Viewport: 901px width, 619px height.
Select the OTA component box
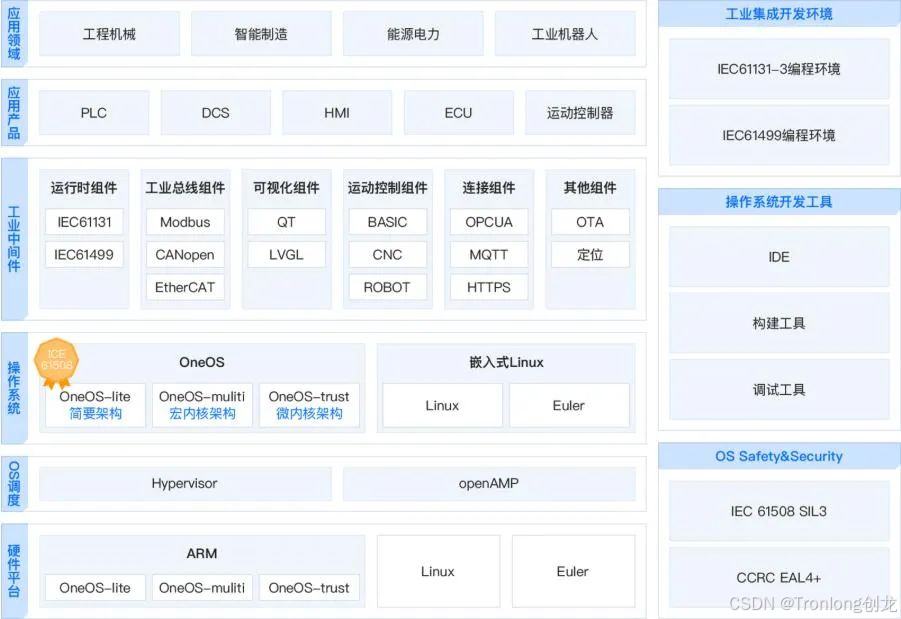[x=590, y=222]
